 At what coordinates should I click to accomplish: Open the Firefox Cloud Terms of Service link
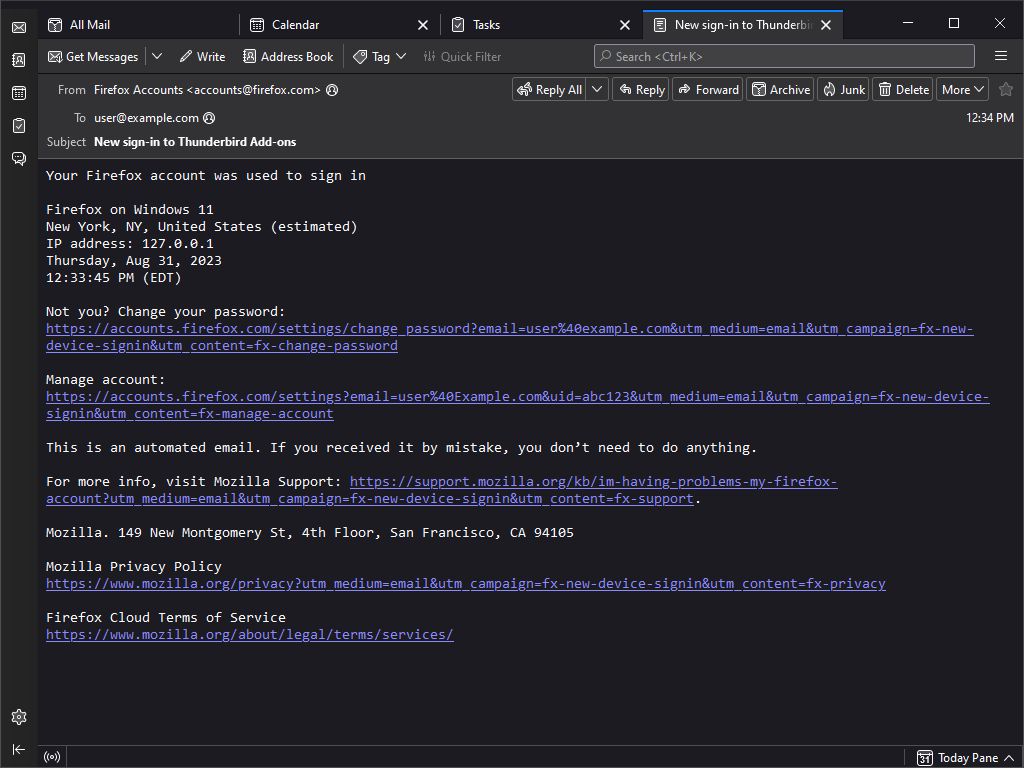click(x=249, y=634)
